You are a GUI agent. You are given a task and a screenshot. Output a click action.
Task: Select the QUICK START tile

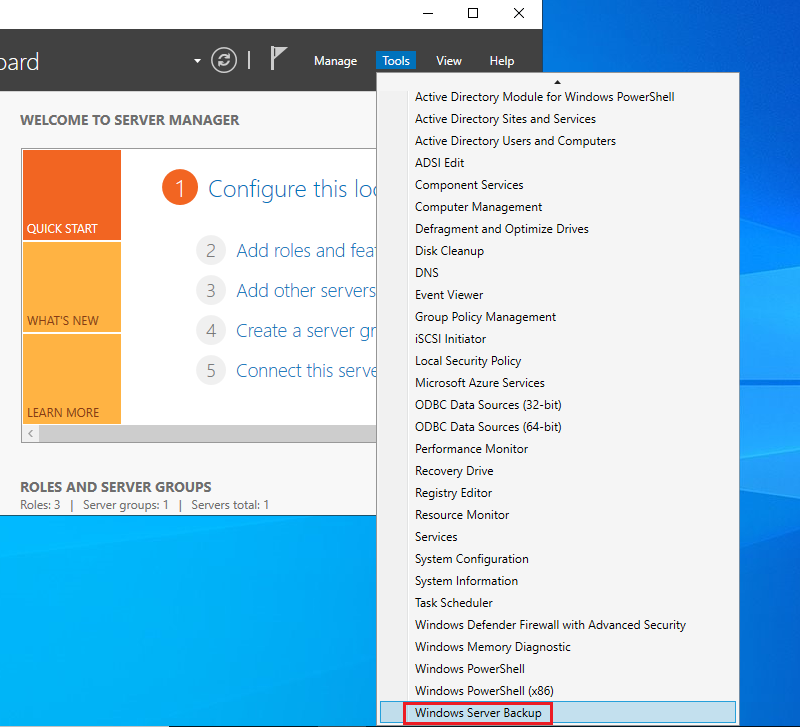(71, 195)
